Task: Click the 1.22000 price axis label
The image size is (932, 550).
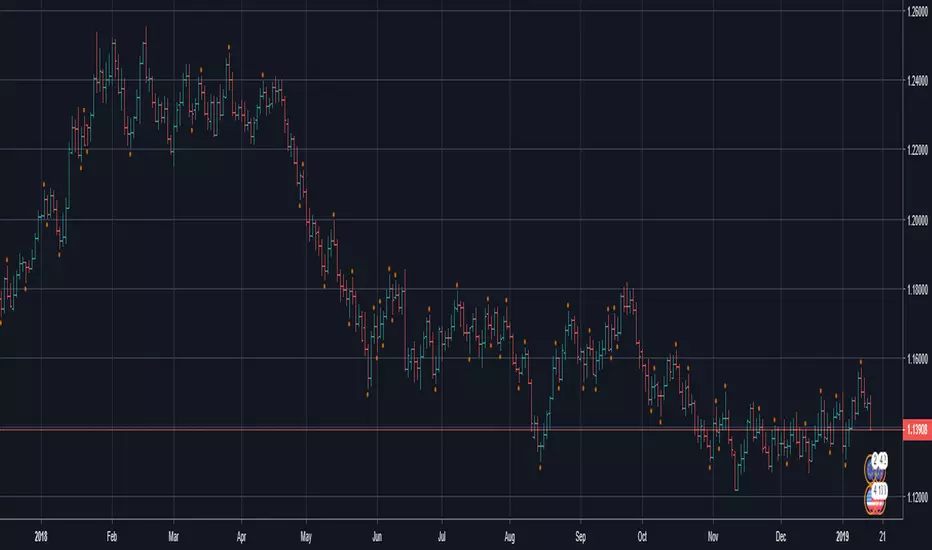Action: coord(917,150)
